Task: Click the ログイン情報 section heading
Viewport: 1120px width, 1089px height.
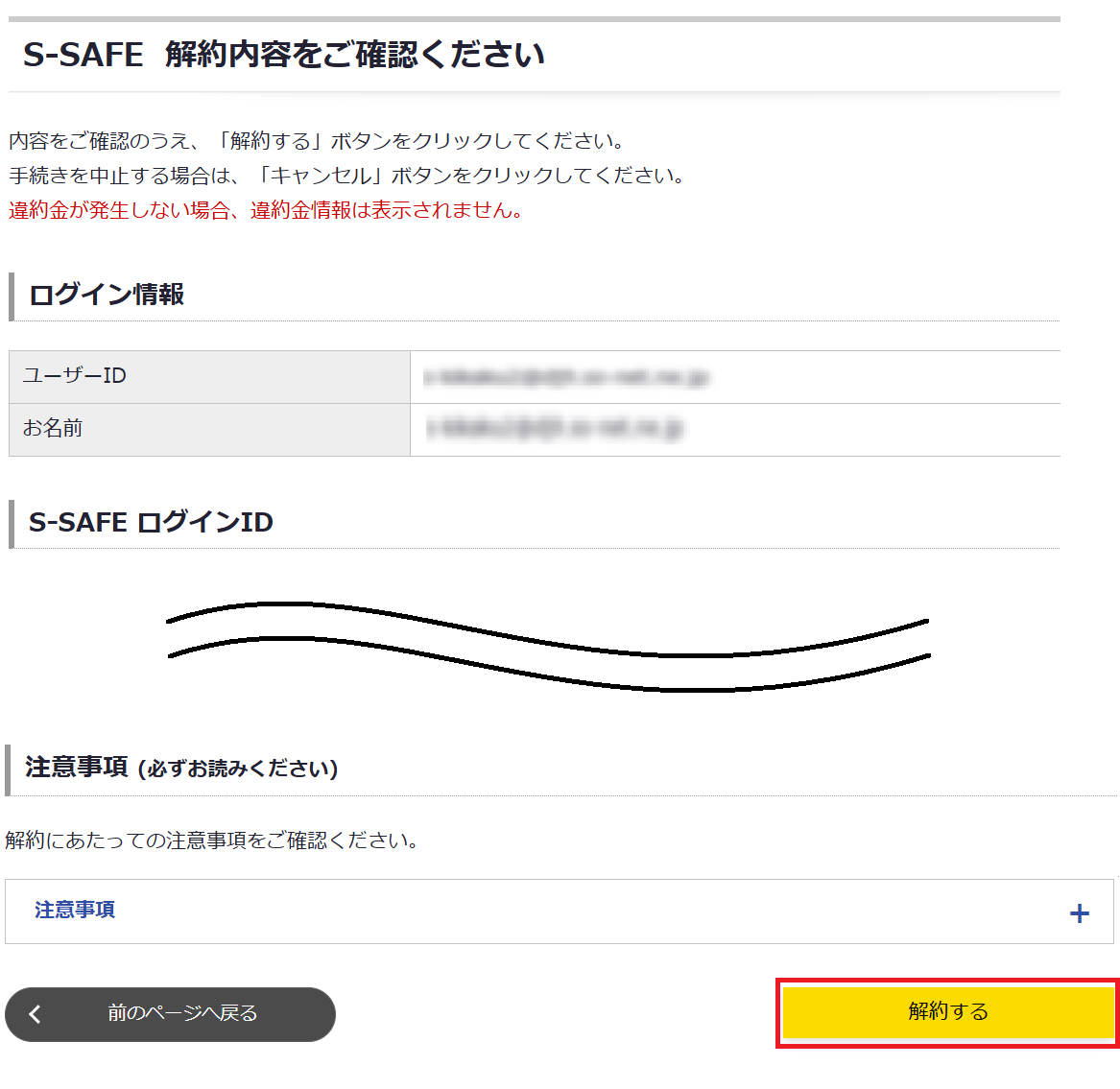Action: pos(107,295)
